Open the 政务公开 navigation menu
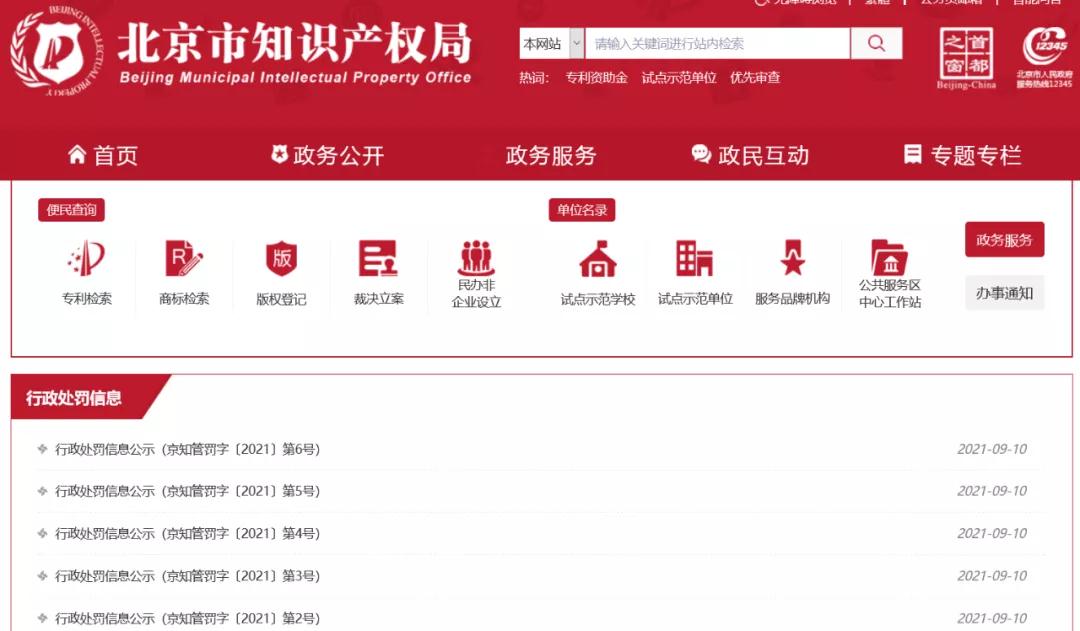 pos(327,155)
